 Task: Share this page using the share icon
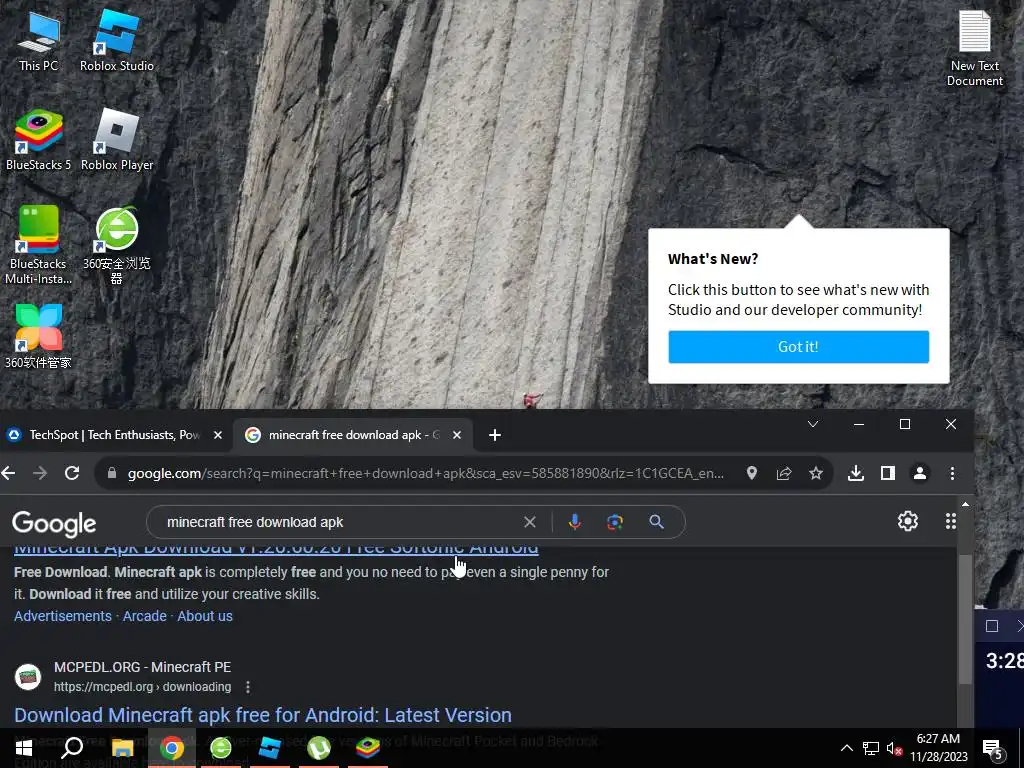click(x=784, y=473)
